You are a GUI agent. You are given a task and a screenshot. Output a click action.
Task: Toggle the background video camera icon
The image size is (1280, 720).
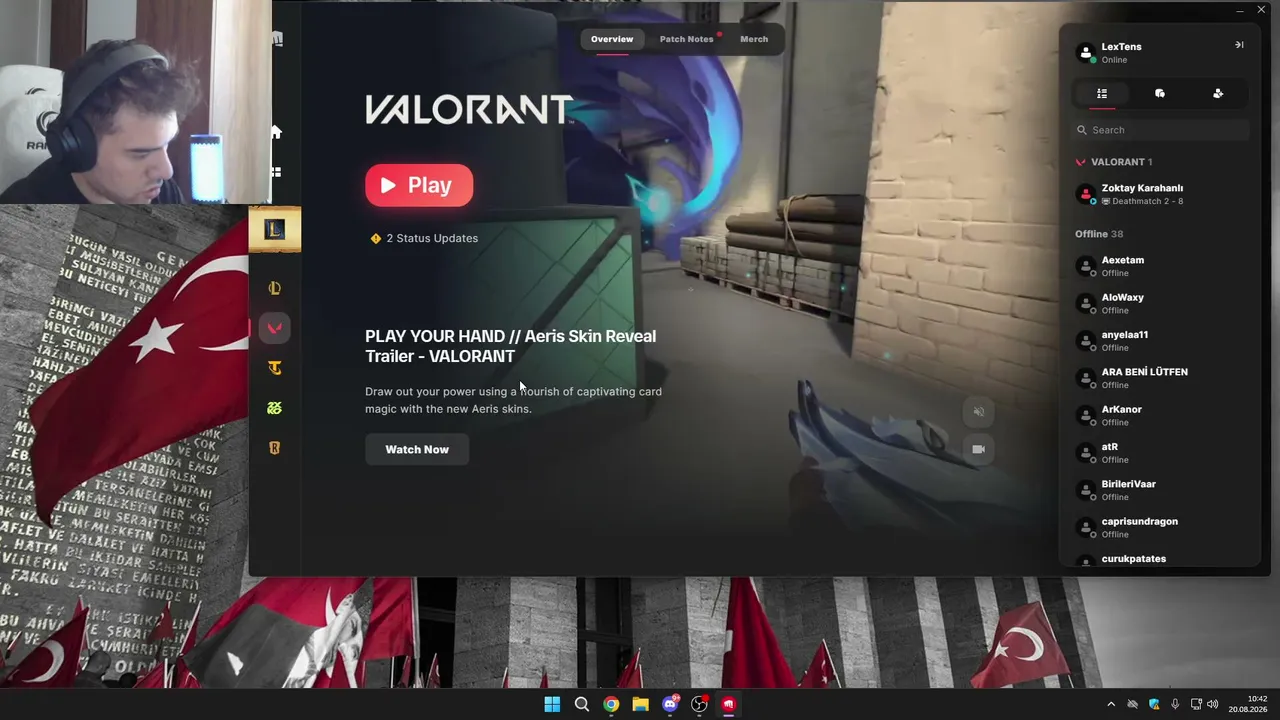pos(979,449)
